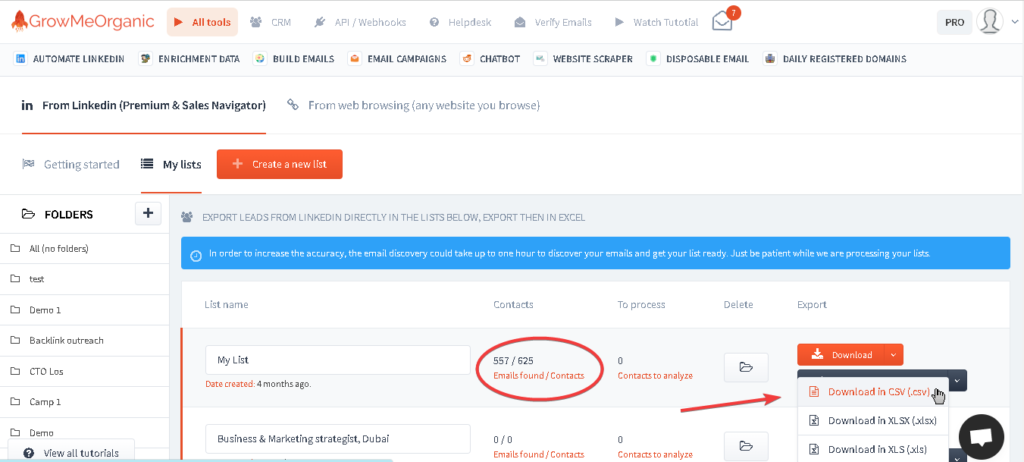This screenshot has height=462, width=1024.
Task: Choose Download in CSV (.csv)
Action: pos(874,392)
